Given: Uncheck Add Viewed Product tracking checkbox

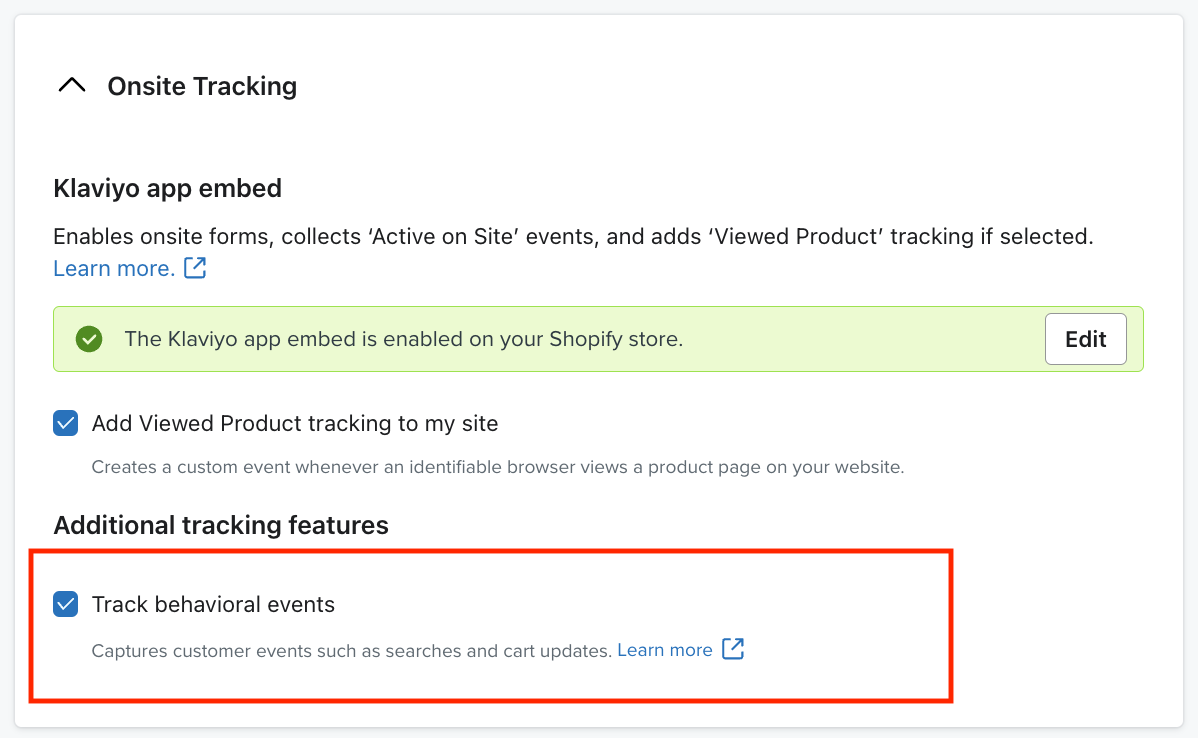Looking at the screenshot, I should pos(66,423).
